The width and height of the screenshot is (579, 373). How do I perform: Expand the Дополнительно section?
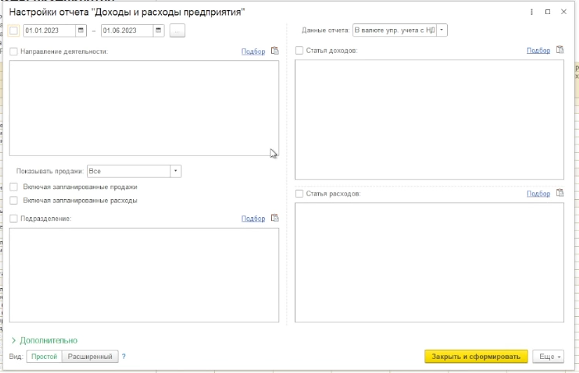pyautogui.click(x=44, y=340)
